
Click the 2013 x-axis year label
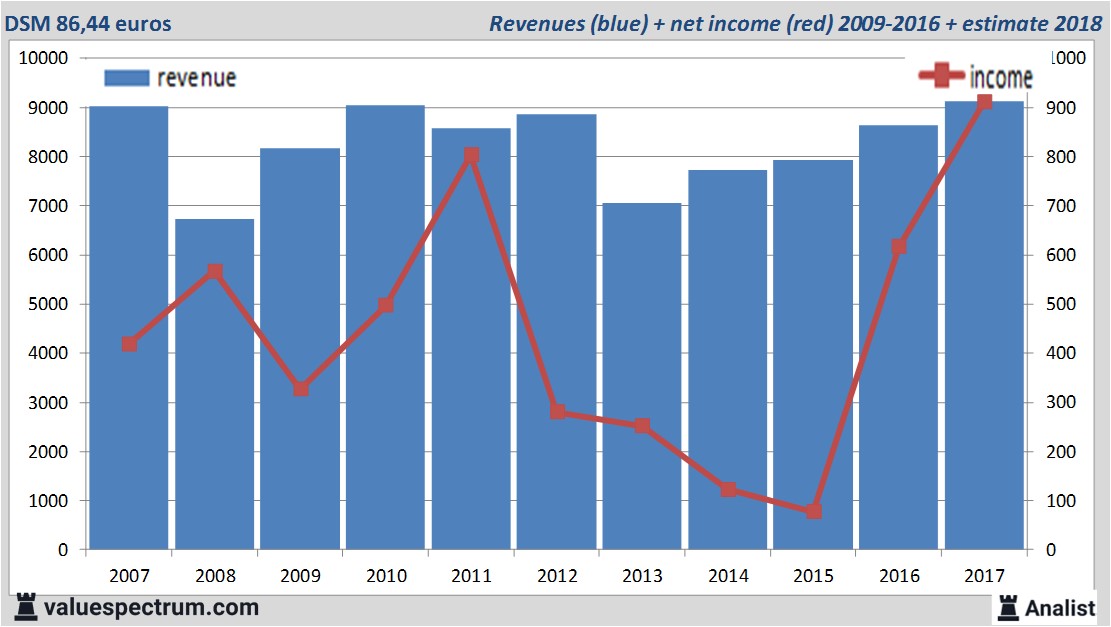click(642, 575)
